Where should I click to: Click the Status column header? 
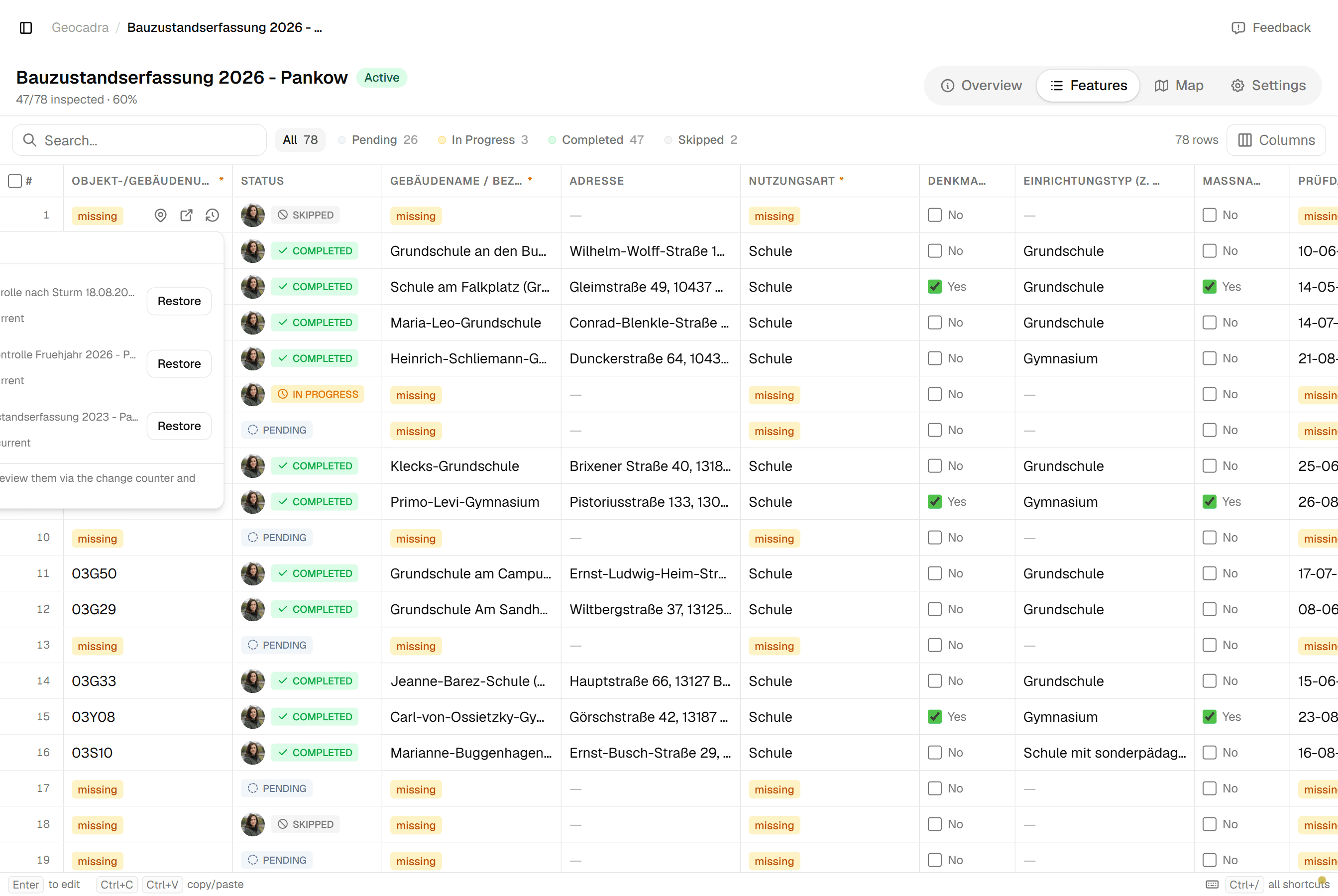[307, 181]
